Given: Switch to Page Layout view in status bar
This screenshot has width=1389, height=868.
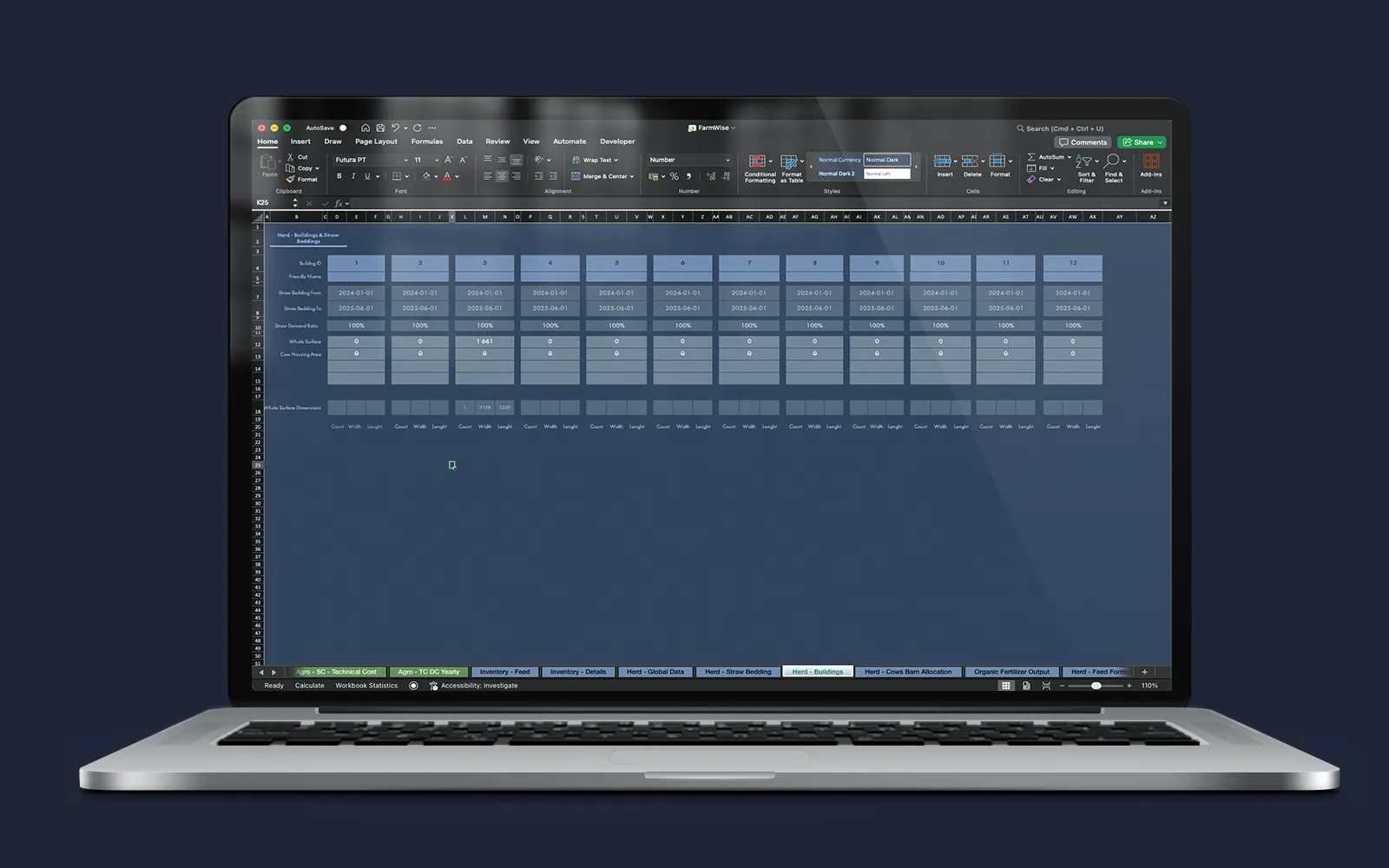Looking at the screenshot, I should point(1026,686).
